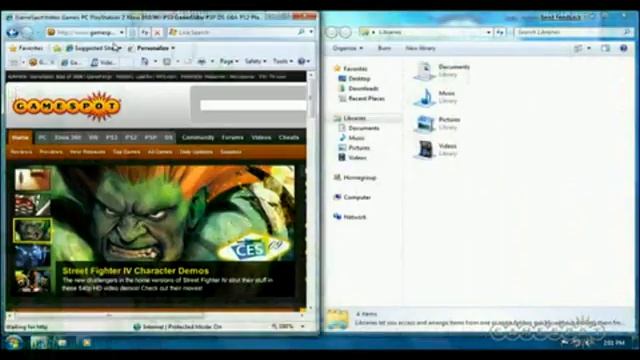The image size is (640, 360).
Task: Click the Send Feedback link
Action: point(560,17)
